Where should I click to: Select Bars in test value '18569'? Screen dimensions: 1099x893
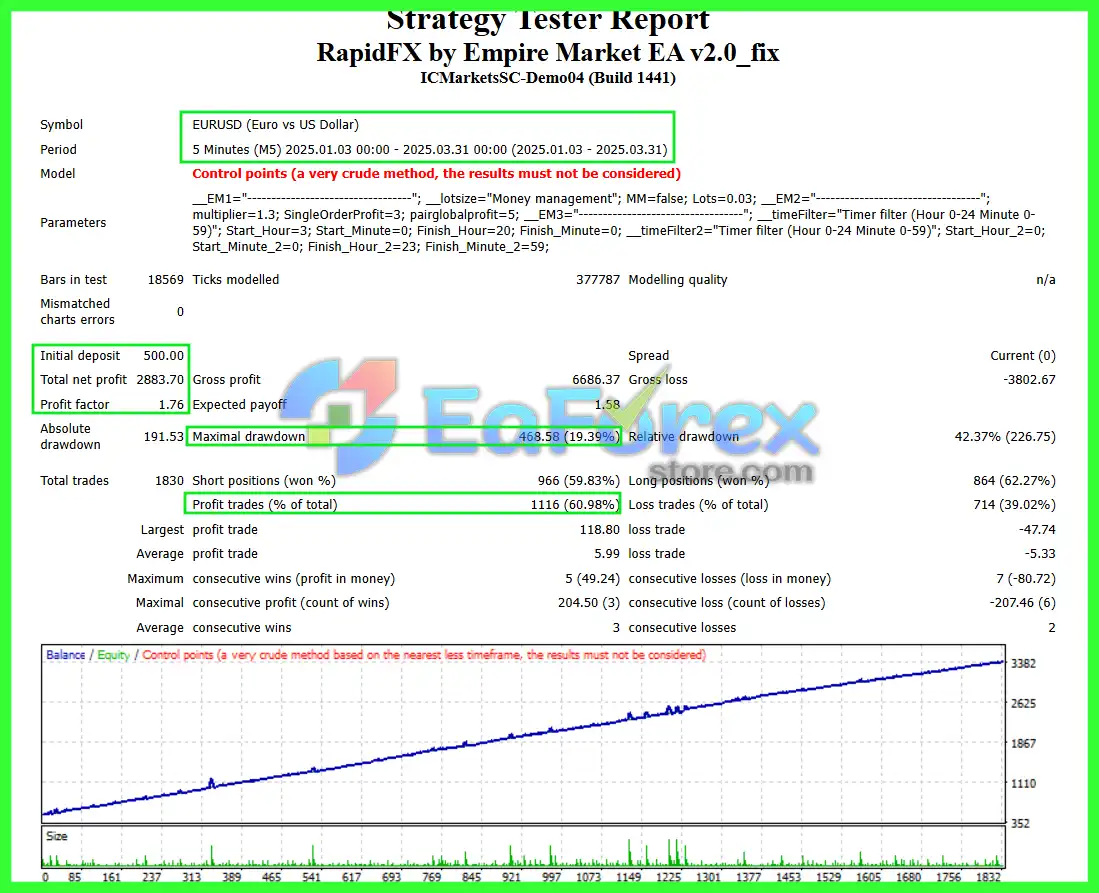(165, 280)
